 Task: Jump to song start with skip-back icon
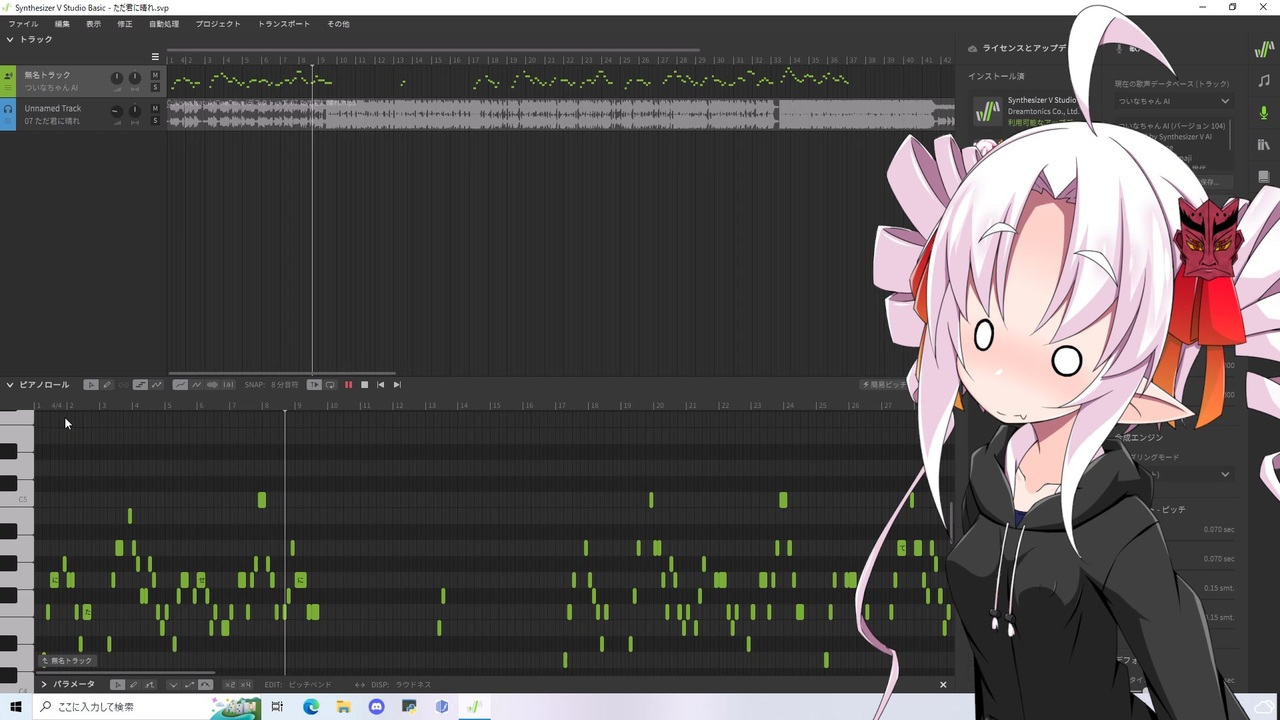(x=380, y=385)
